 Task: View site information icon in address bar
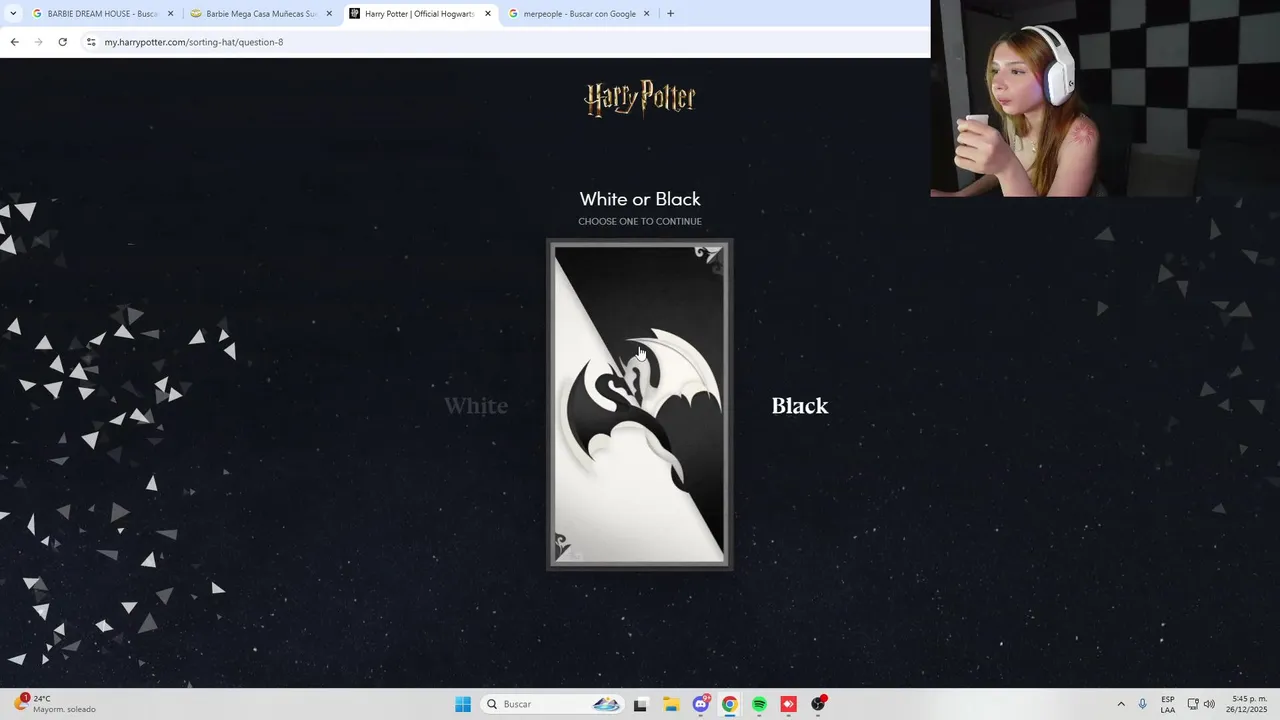(91, 42)
